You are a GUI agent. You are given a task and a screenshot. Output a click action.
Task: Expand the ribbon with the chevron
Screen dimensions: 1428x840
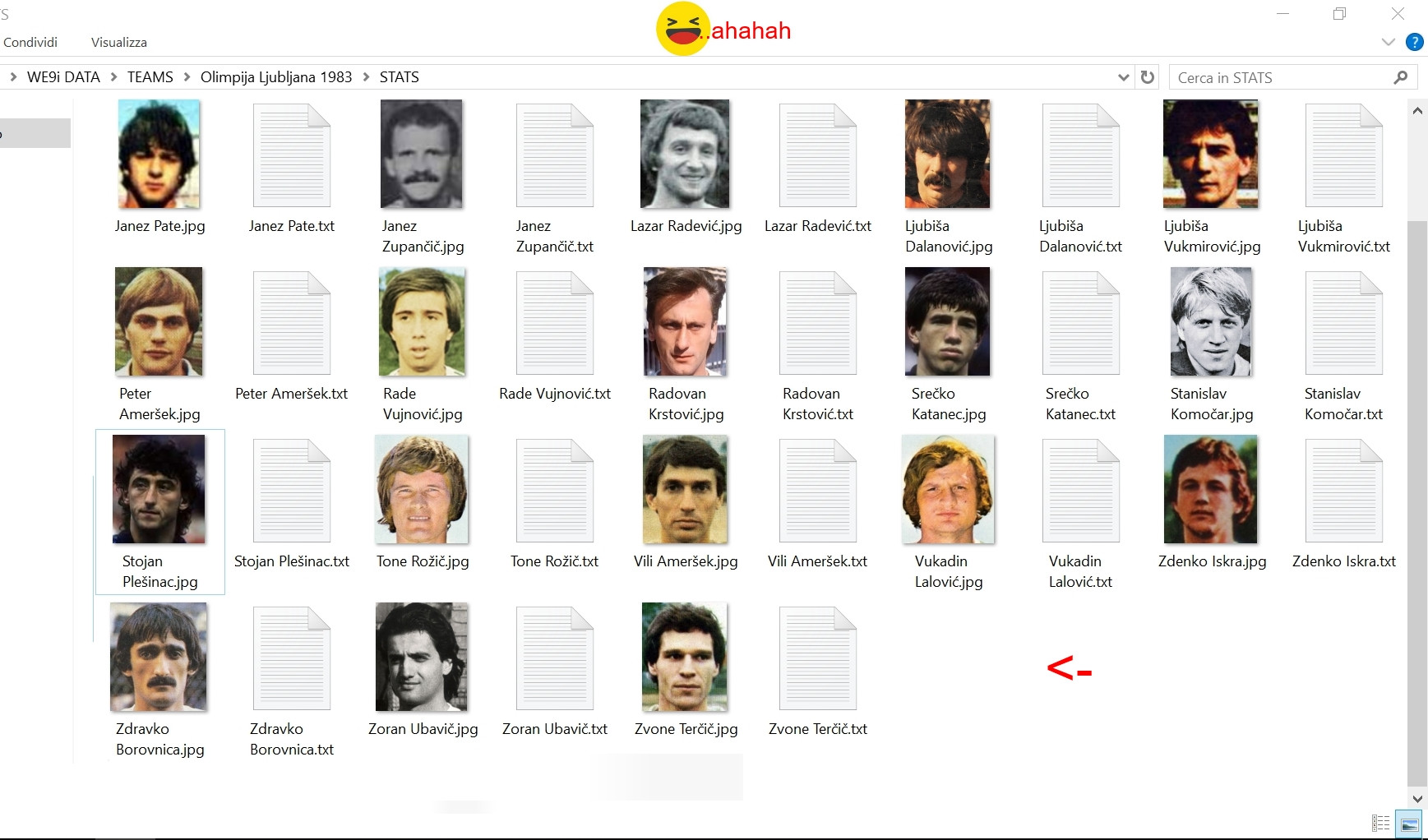(1389, 42)
